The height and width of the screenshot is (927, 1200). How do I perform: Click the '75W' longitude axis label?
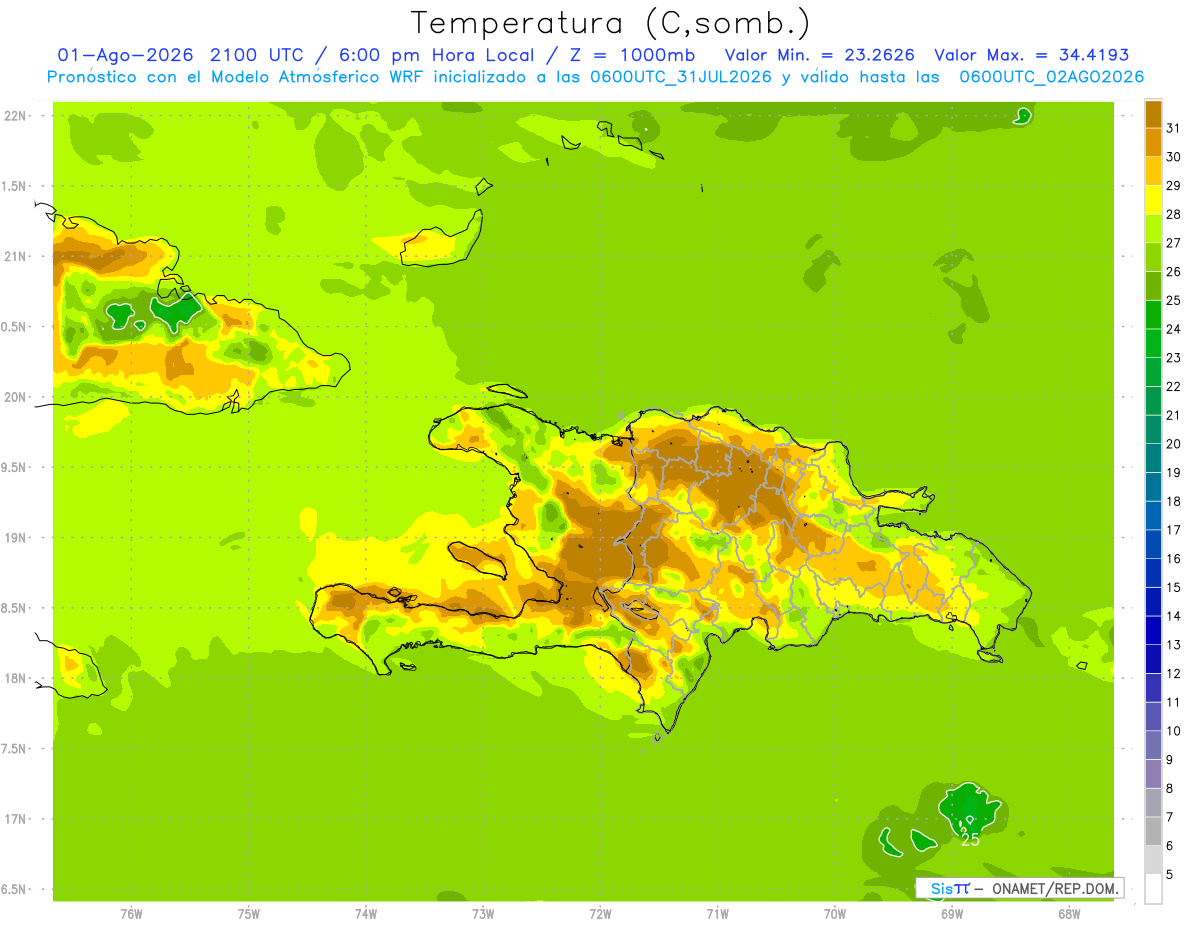pos(249,914)
